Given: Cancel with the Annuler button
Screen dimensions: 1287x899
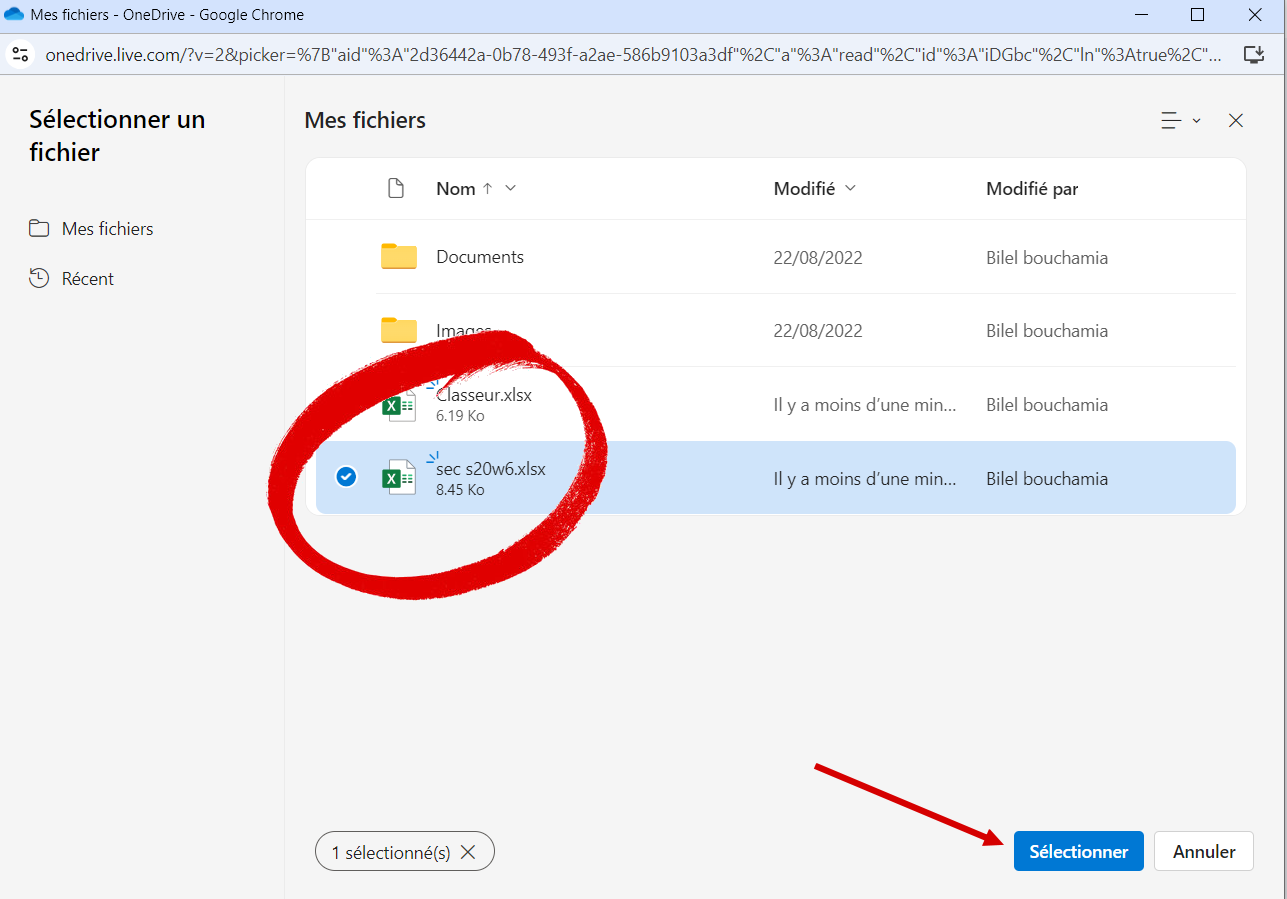Looking at the screenshot, I should [1204, 852].
